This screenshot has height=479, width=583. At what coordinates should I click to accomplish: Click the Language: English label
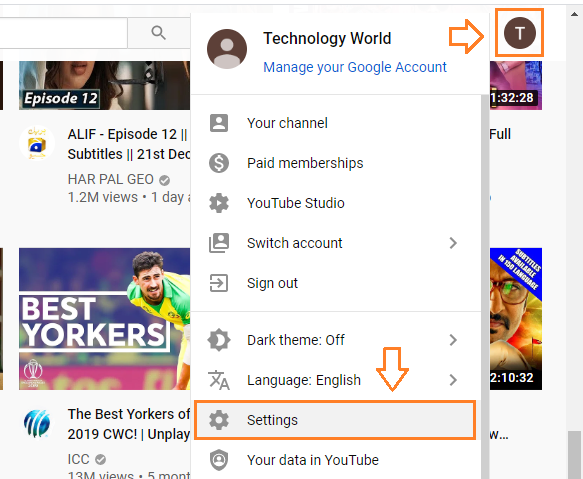click(x=304, y=380)
